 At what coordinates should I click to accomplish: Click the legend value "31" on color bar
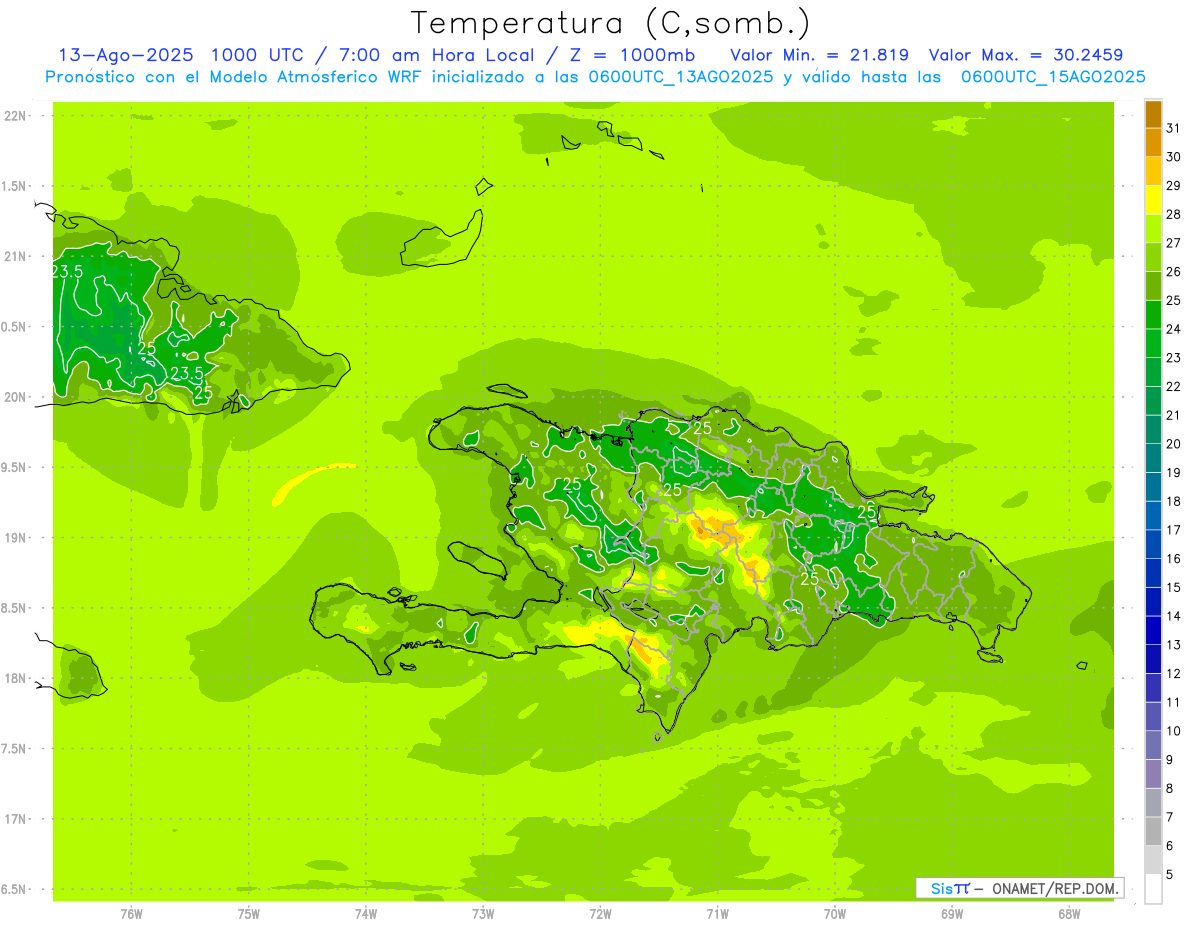tap(1173, 128)
